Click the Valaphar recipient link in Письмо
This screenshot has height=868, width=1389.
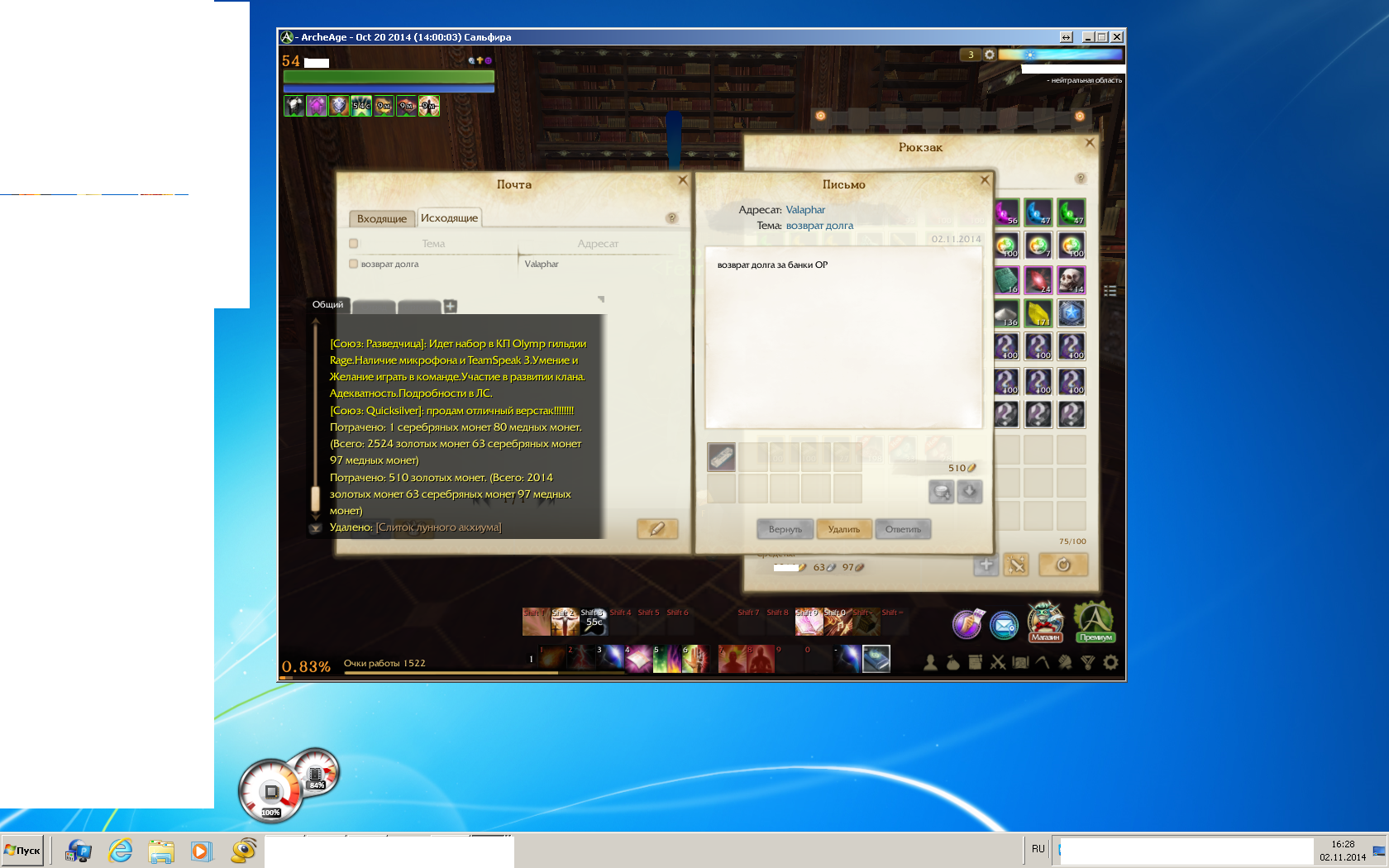(805, 210)
